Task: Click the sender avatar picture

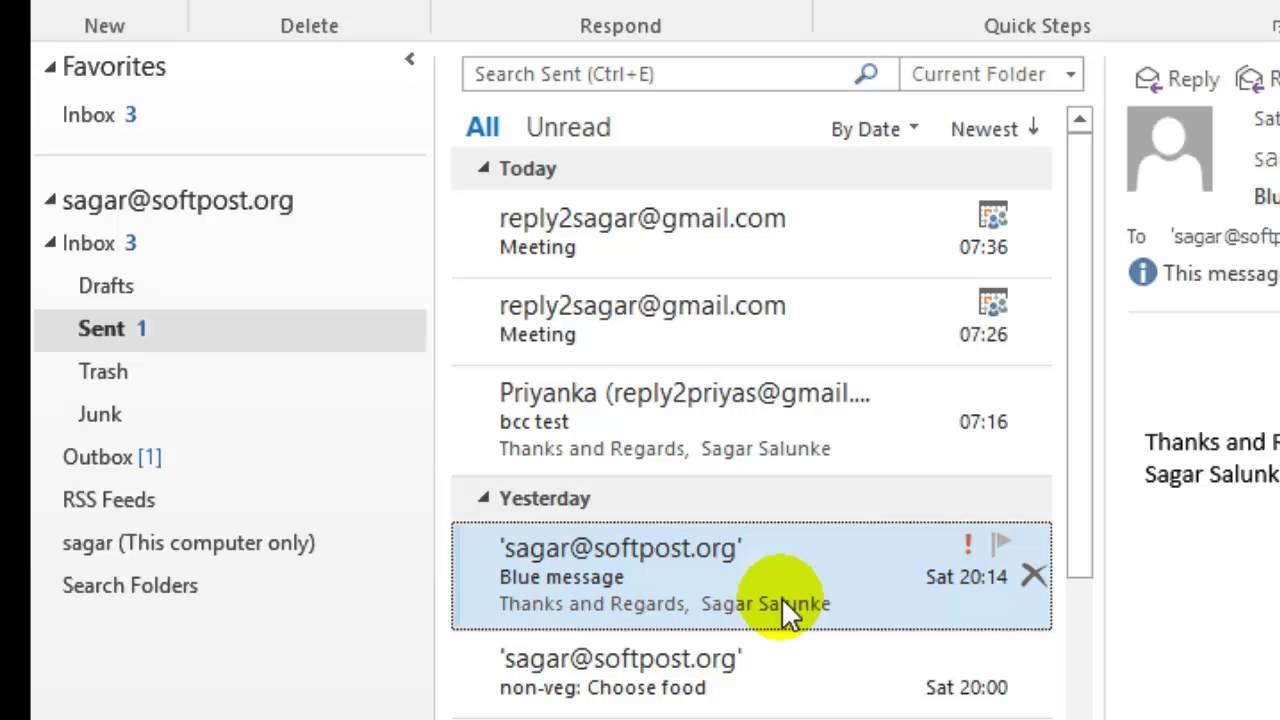Action: pyautogui.click(x=1169, y=149)
